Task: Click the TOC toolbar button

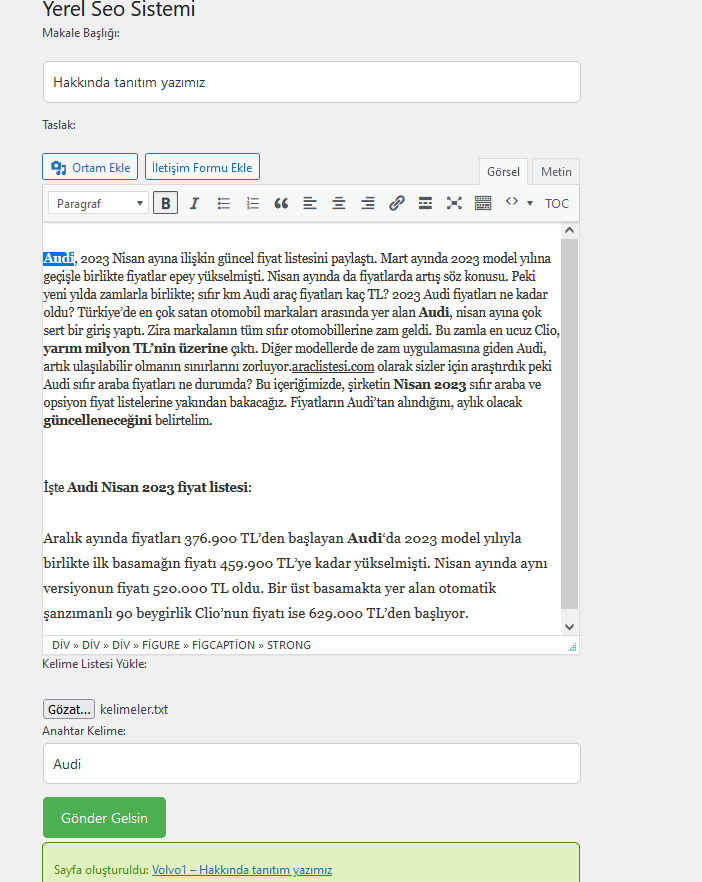Action: tap(556, 204)
